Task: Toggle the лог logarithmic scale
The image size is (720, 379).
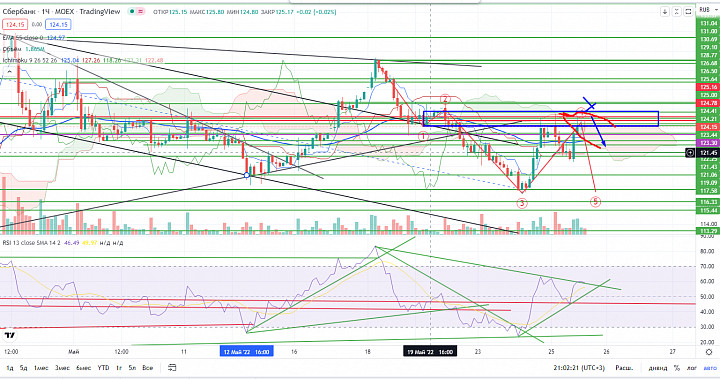Action: tap(691, 368)
